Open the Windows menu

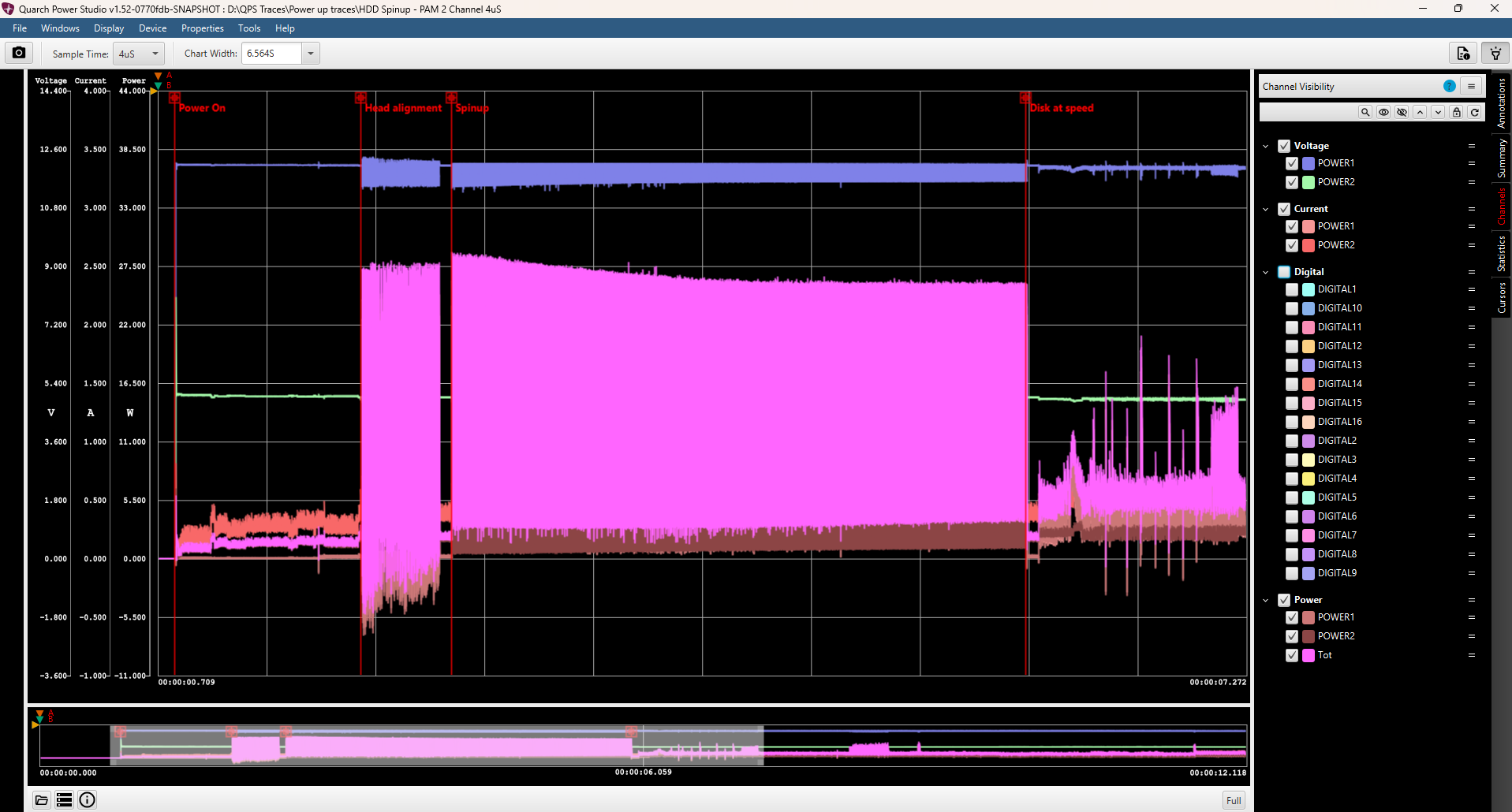60,28
